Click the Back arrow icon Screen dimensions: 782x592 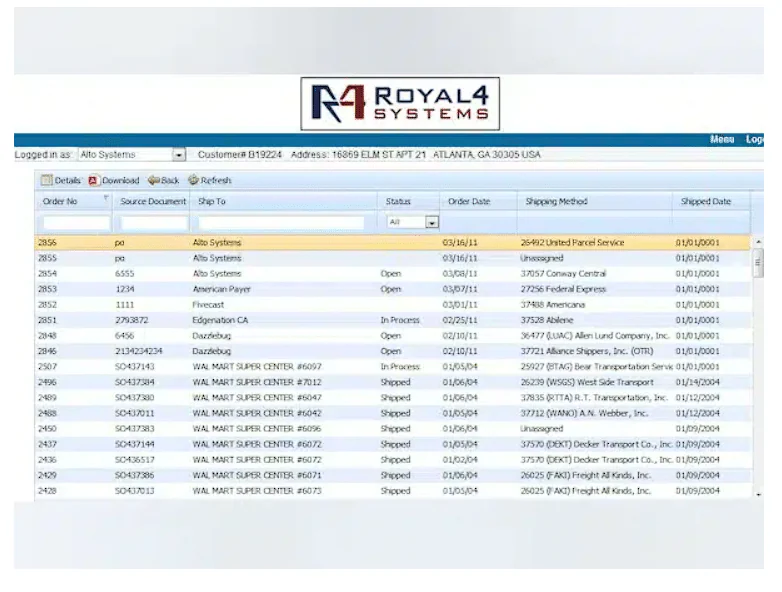click(x=154, y=180)
